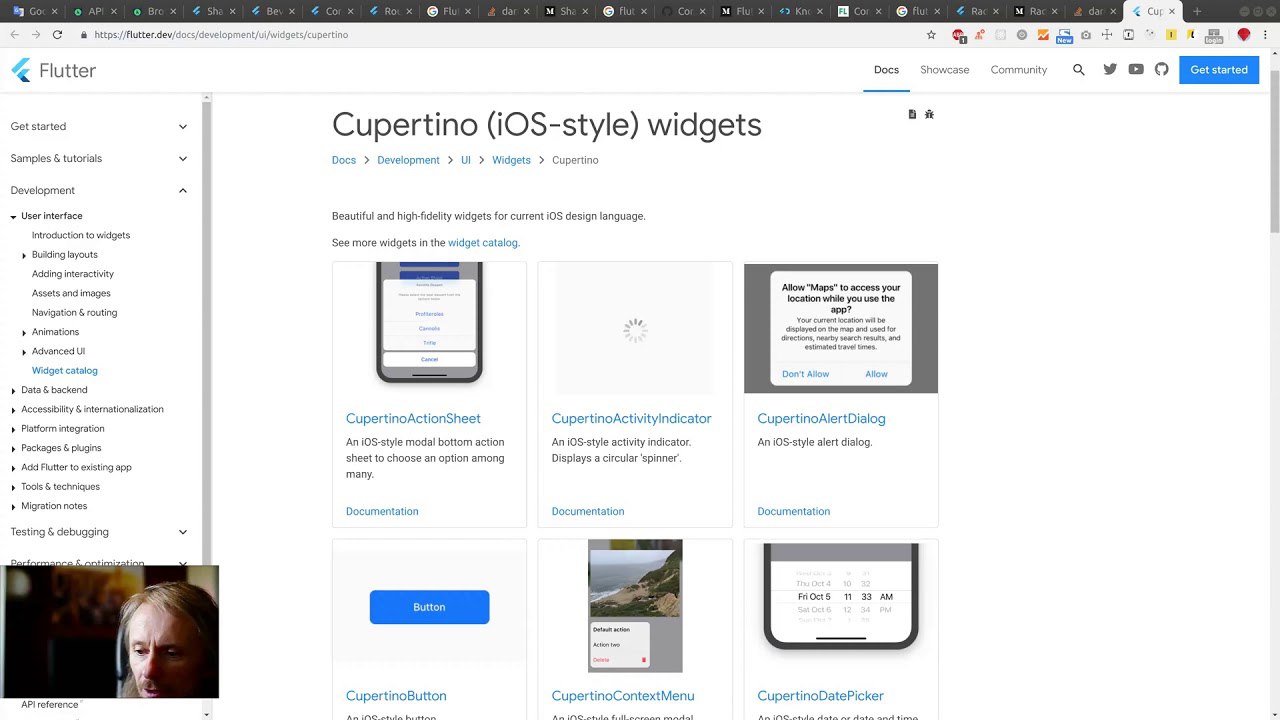Click the Get started button

[1219, 70]
